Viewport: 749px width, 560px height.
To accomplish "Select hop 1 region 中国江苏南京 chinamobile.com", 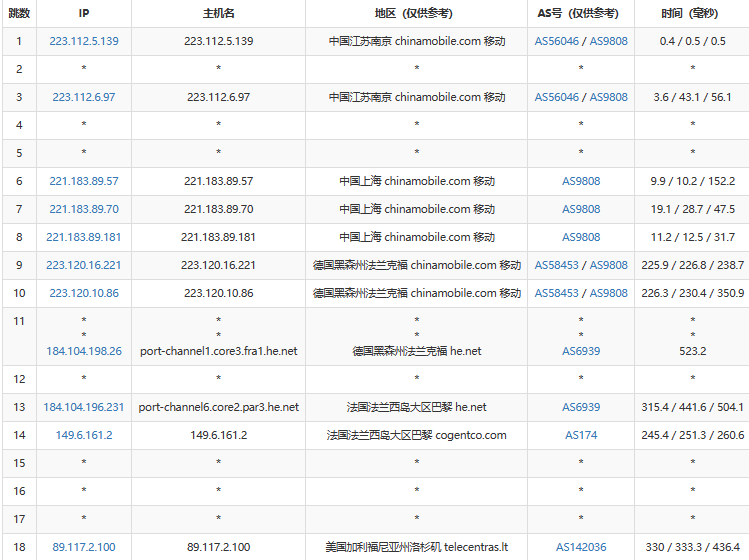I will (x=417, y=41).
